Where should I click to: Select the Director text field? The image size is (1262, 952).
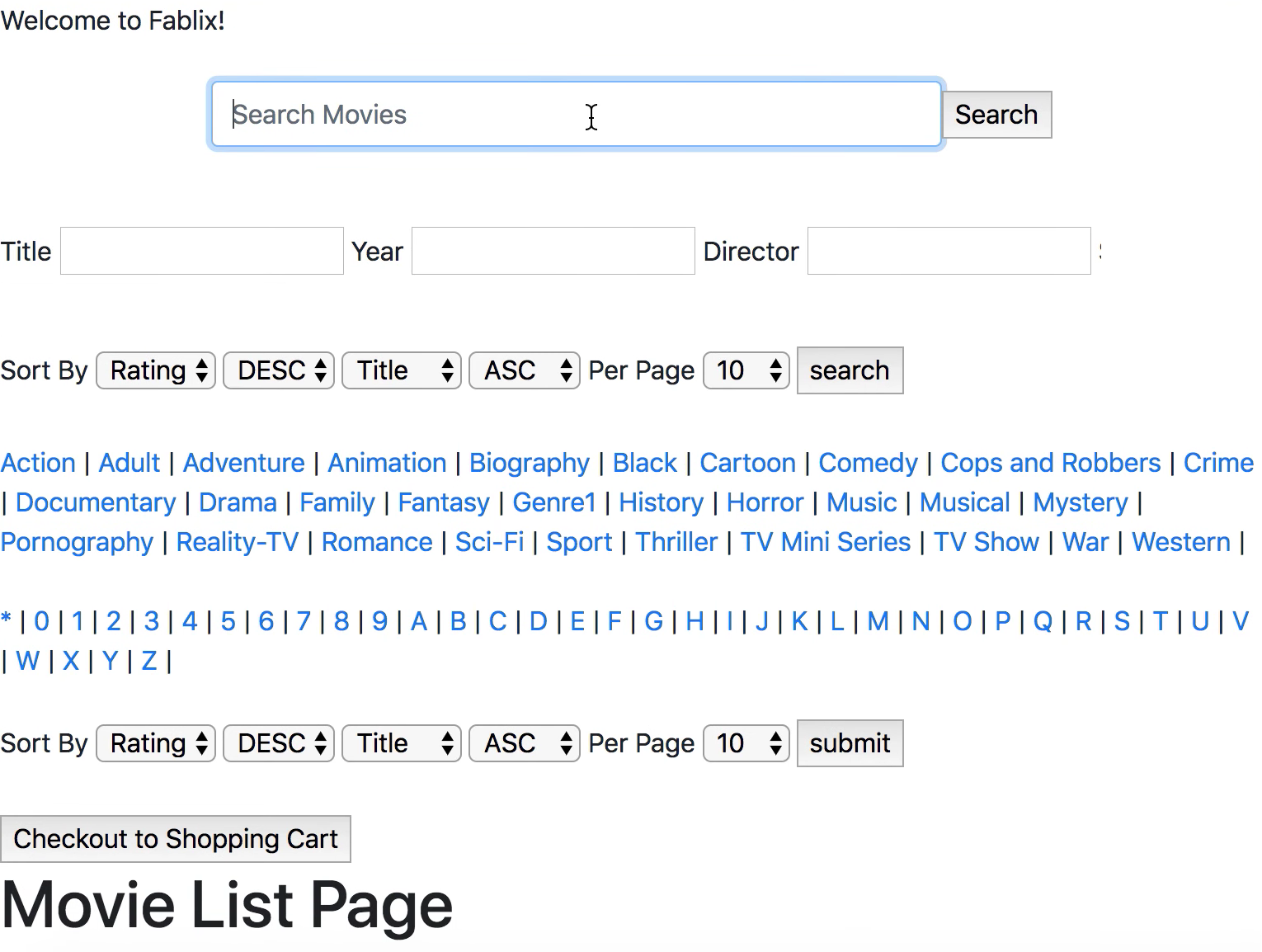[x=949, y=251]
